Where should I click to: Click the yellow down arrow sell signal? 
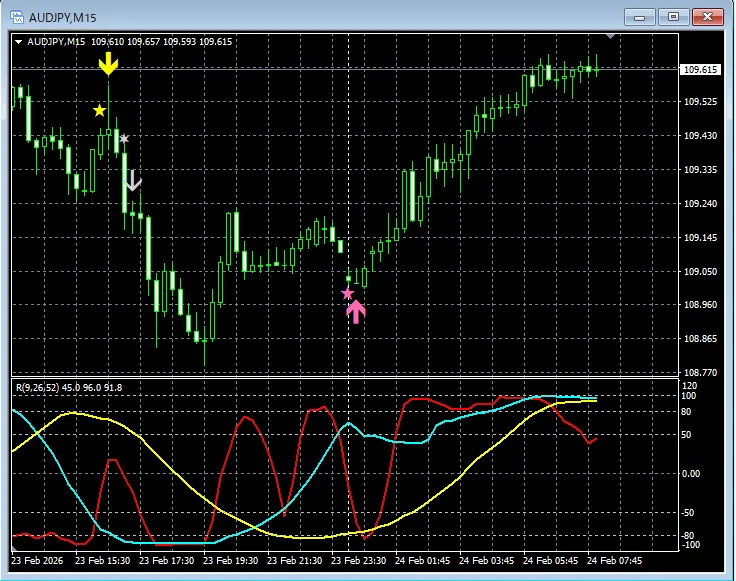(109, 64)
